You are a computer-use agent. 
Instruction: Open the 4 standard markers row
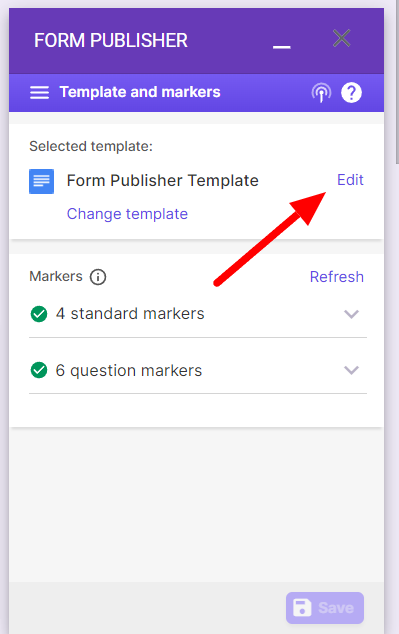198,314
